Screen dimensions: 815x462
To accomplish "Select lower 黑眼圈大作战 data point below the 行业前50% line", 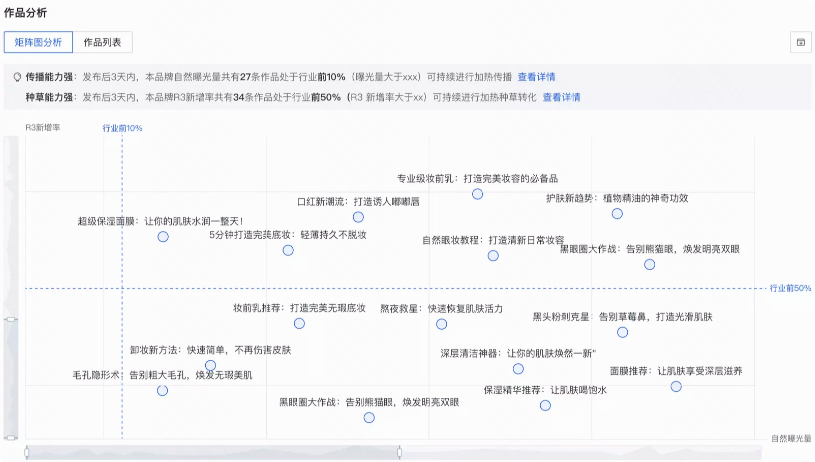I will coord(369,417).
